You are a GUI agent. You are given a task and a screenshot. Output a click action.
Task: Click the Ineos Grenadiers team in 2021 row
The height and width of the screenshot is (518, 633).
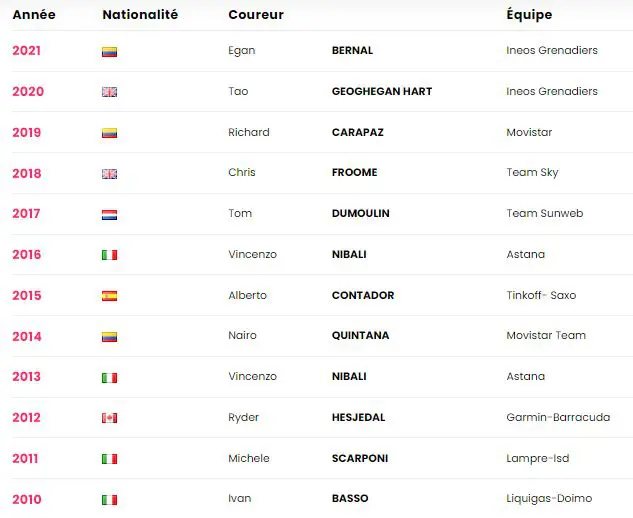pyautogui.click(x=552, y=51)
